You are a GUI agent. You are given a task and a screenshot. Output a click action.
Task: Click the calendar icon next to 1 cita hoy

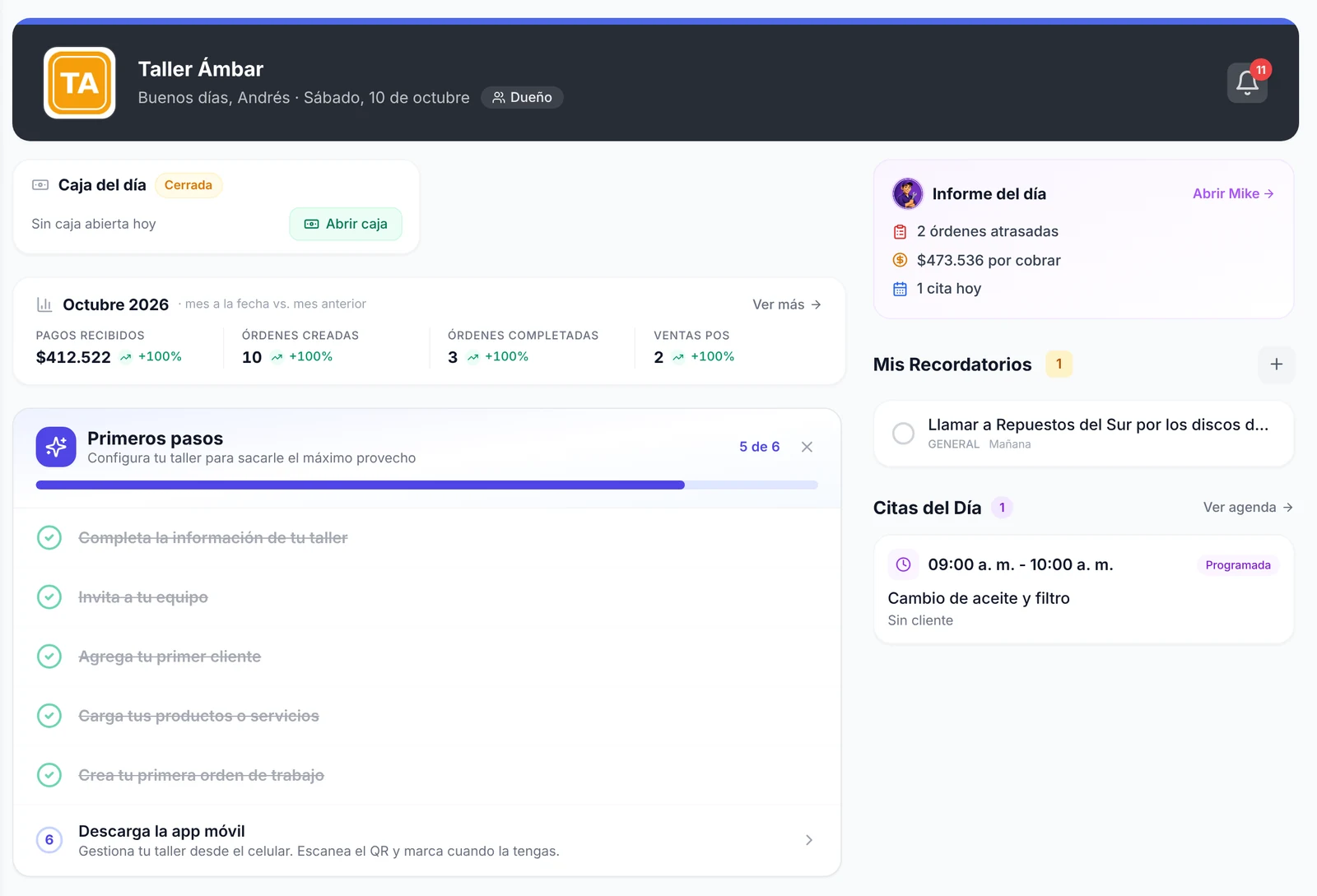pos(900,289)
